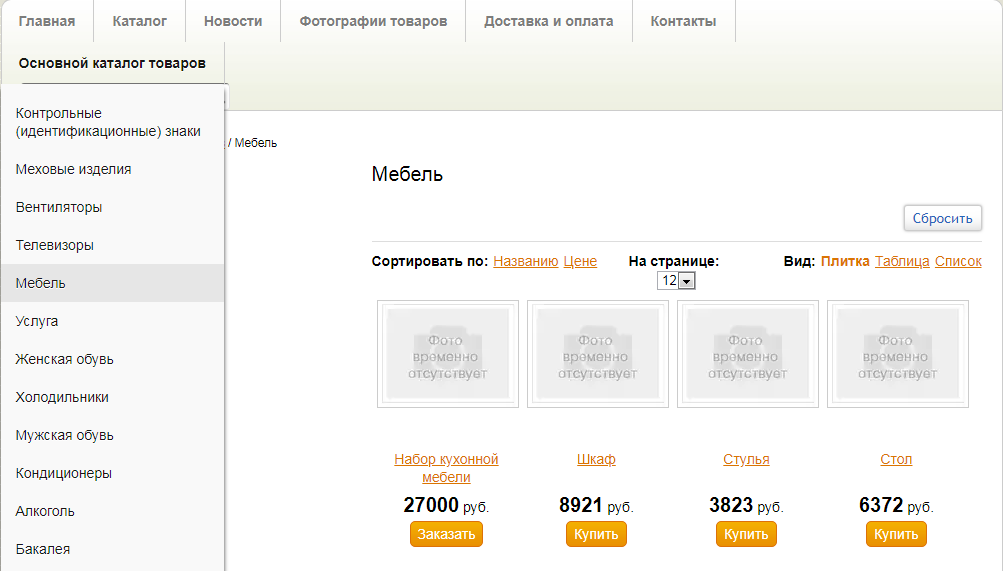The width and height of the screenshot is (1003, 571).
Task: Open the Каталог tab
Action: (x=140, y=21)
